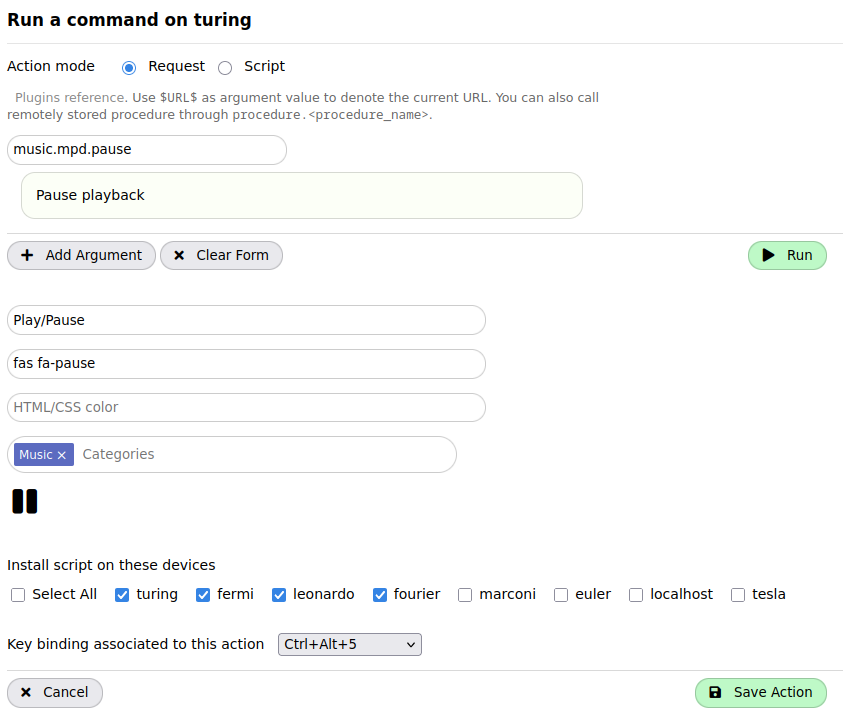Check the Select All devices box
The width and height of the screenshot is (851, 722).
[x=18, y=595]
